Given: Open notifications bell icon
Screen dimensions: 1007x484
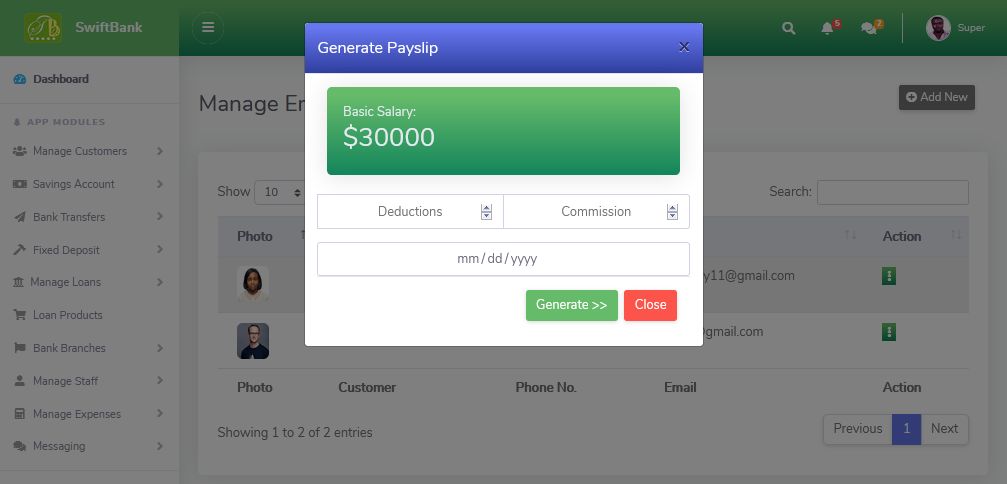Looking at the screenshot, I should 828,28.
